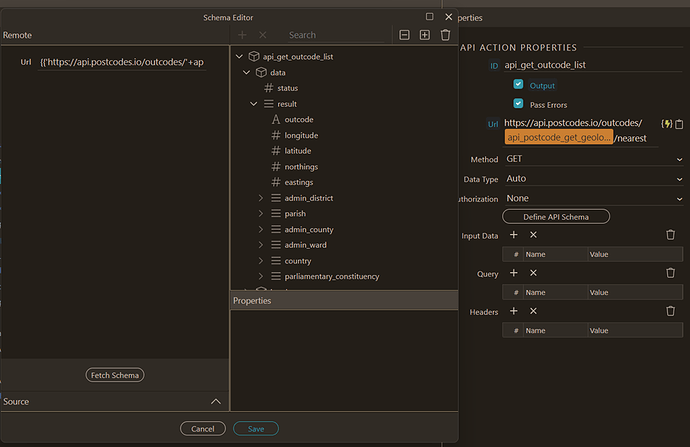The height and width of the screenshot is (447, 690).
Task: Select the latitude tree row
Action: (343, 150)
